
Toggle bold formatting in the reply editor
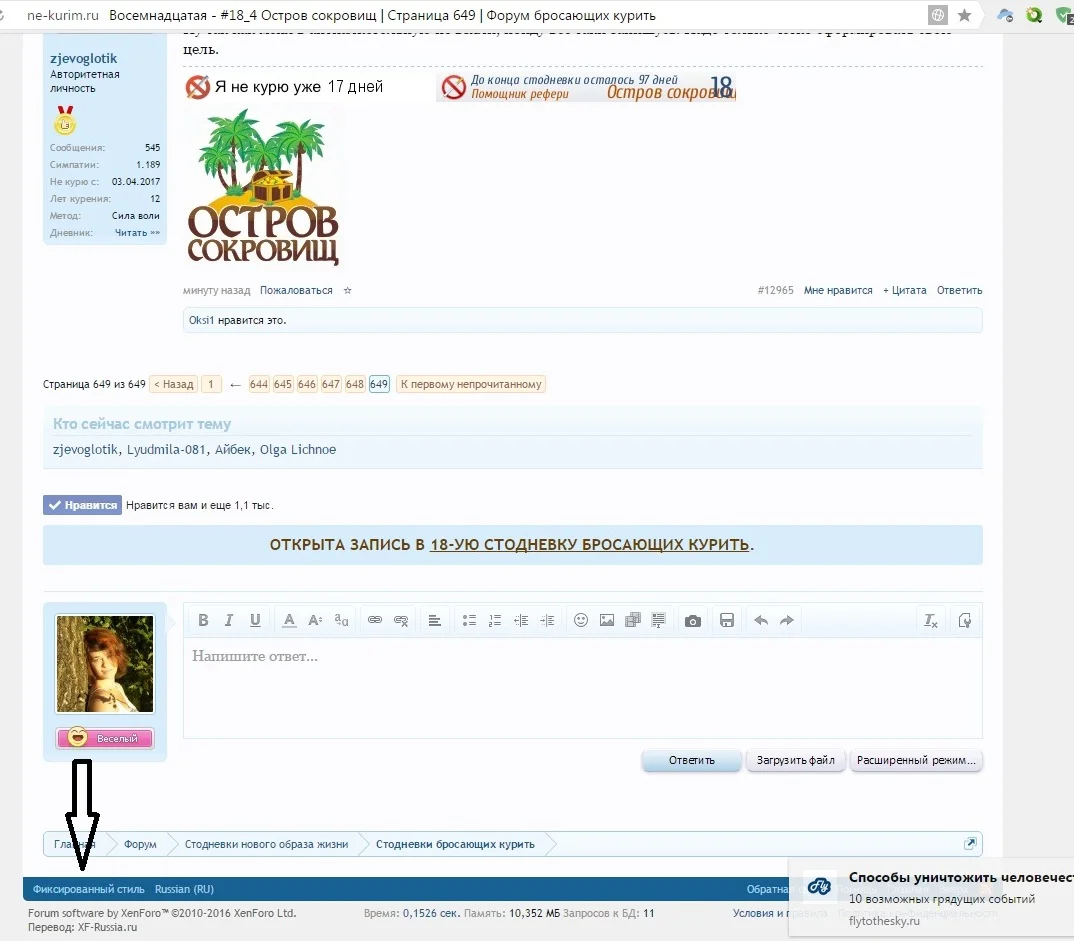(x=203, y=620)
